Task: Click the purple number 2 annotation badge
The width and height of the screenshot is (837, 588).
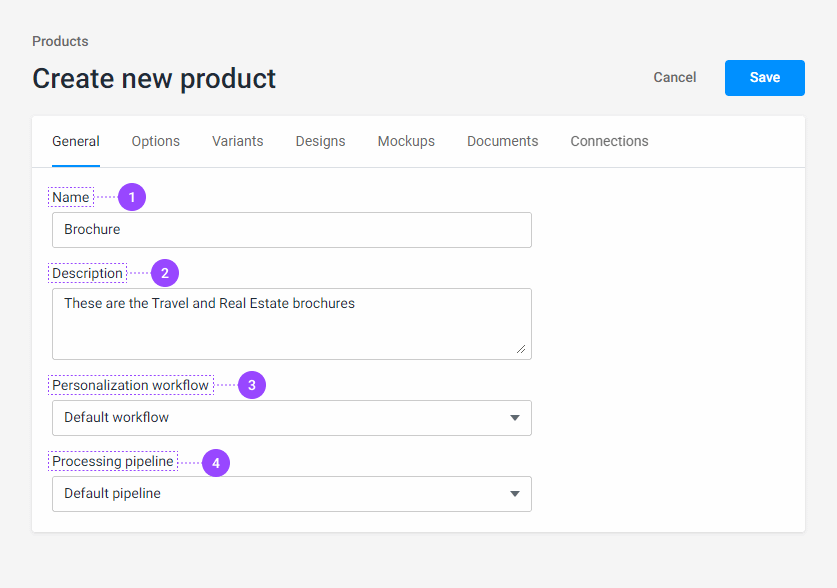Action: coord(164,273)
